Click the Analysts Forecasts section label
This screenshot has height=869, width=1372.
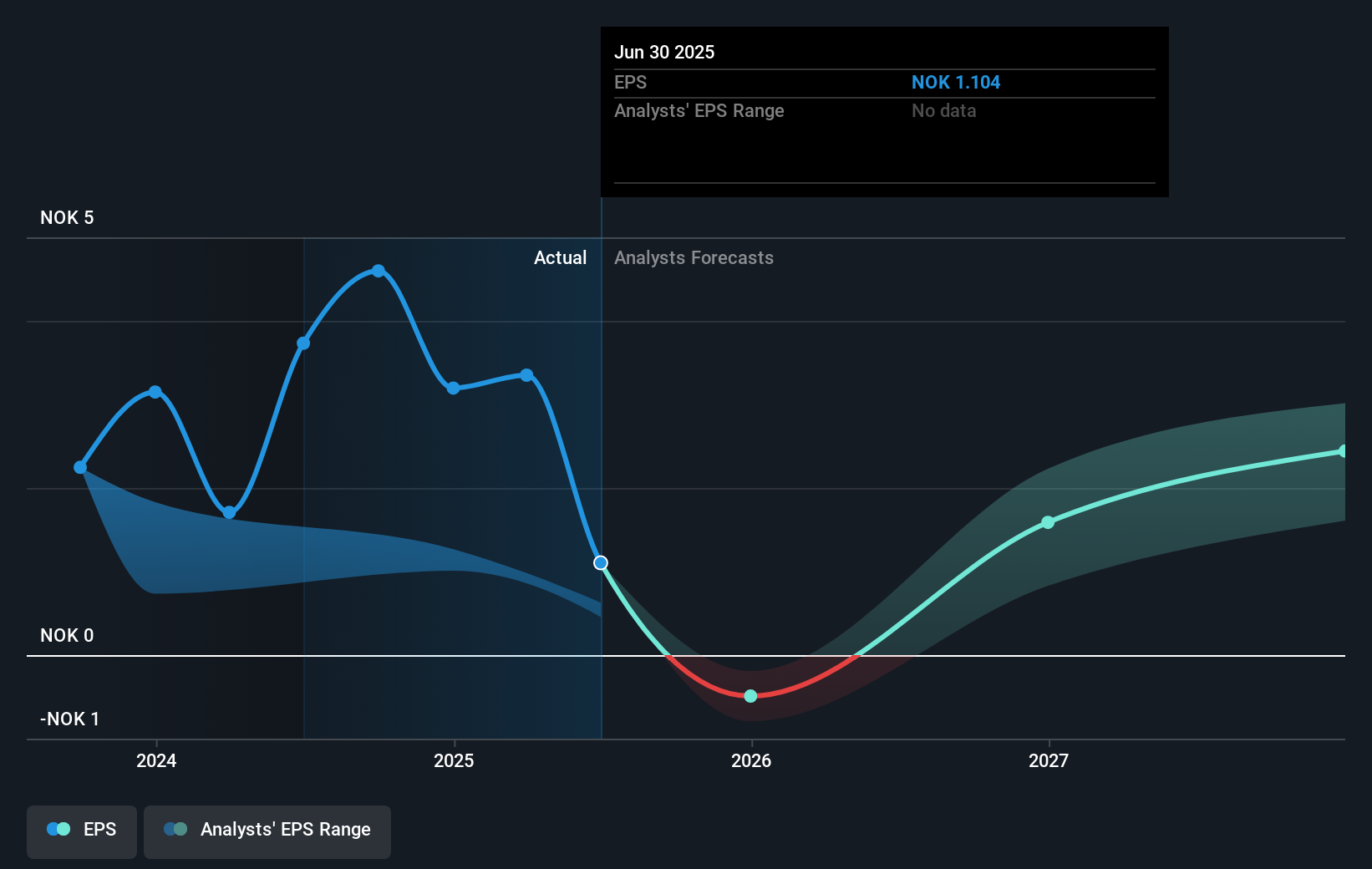pyautogui.click(x=694, y=258)
